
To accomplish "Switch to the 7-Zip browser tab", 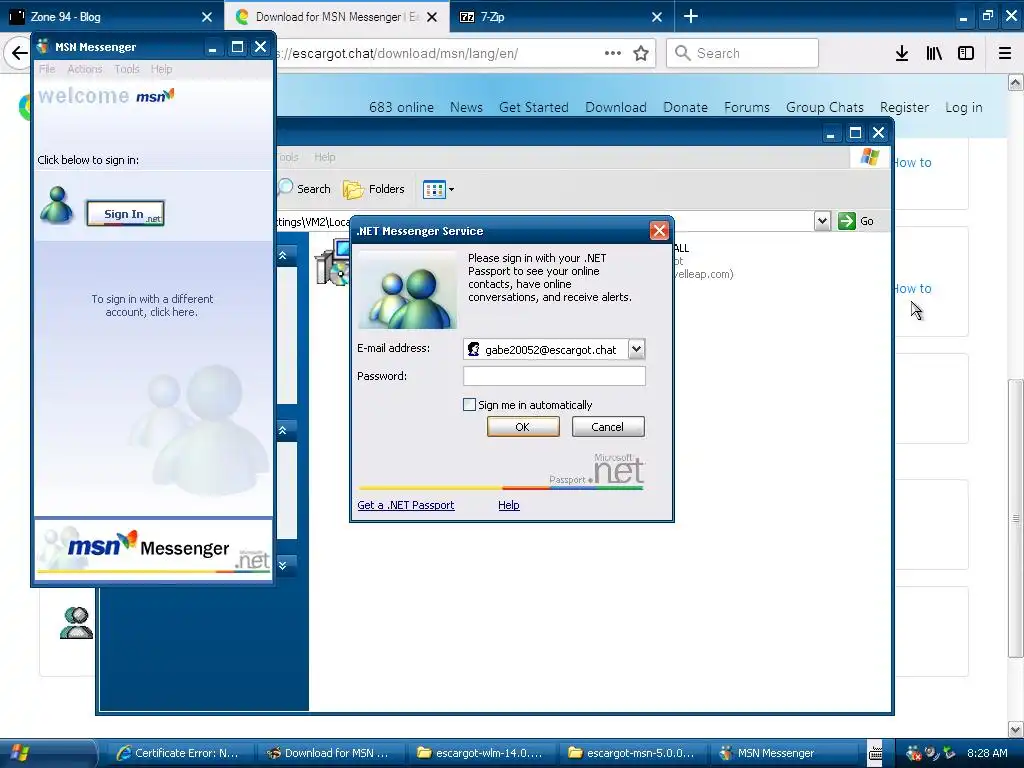I will 562,16.
